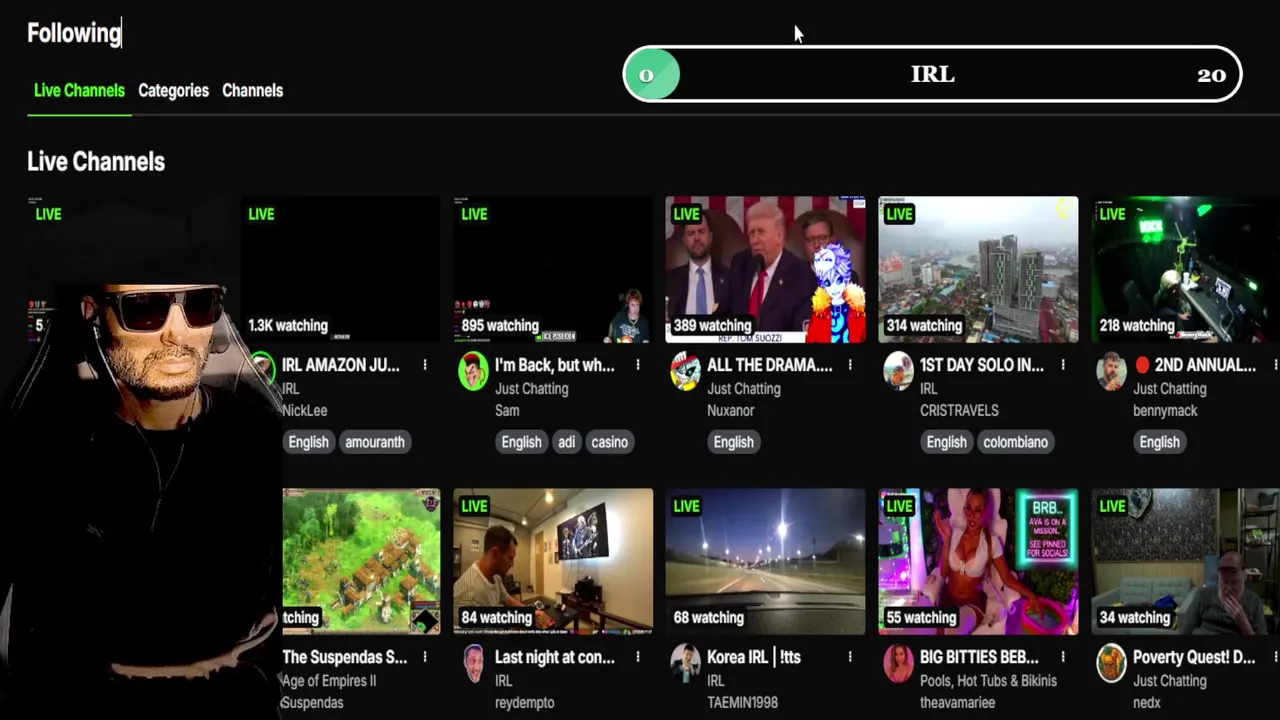Open stream title Korea IRL | !tts
The width and height of the screenshot is (1280, 720).
click(754, 657)
